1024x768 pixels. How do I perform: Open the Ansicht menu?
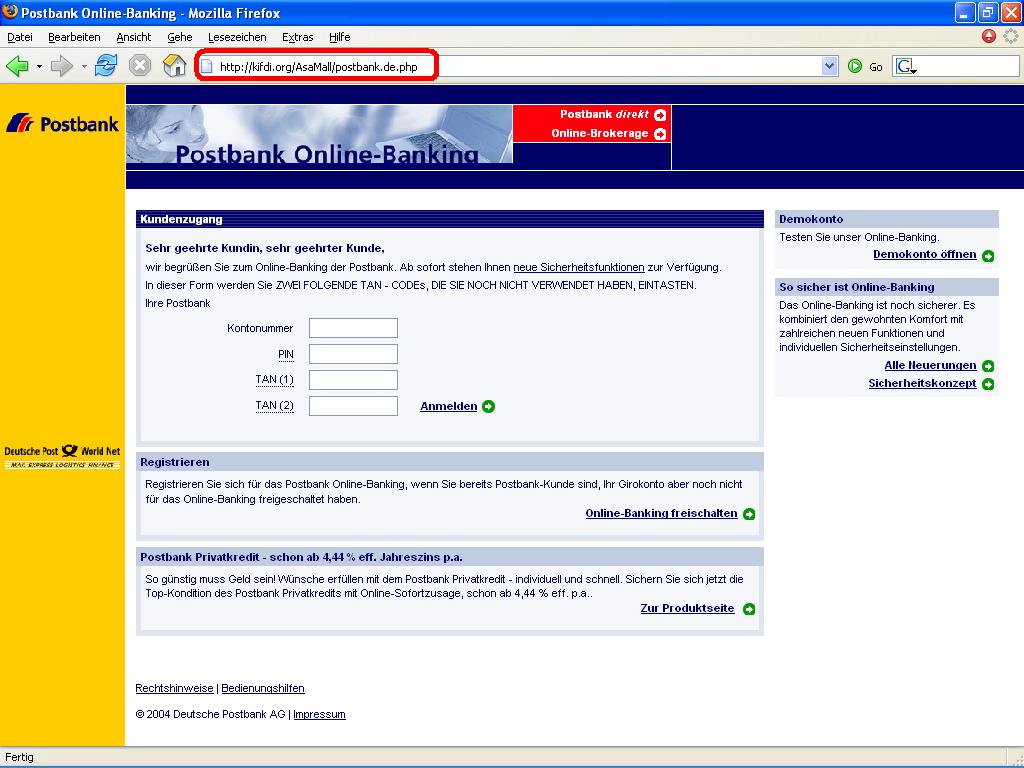(134, 37)
